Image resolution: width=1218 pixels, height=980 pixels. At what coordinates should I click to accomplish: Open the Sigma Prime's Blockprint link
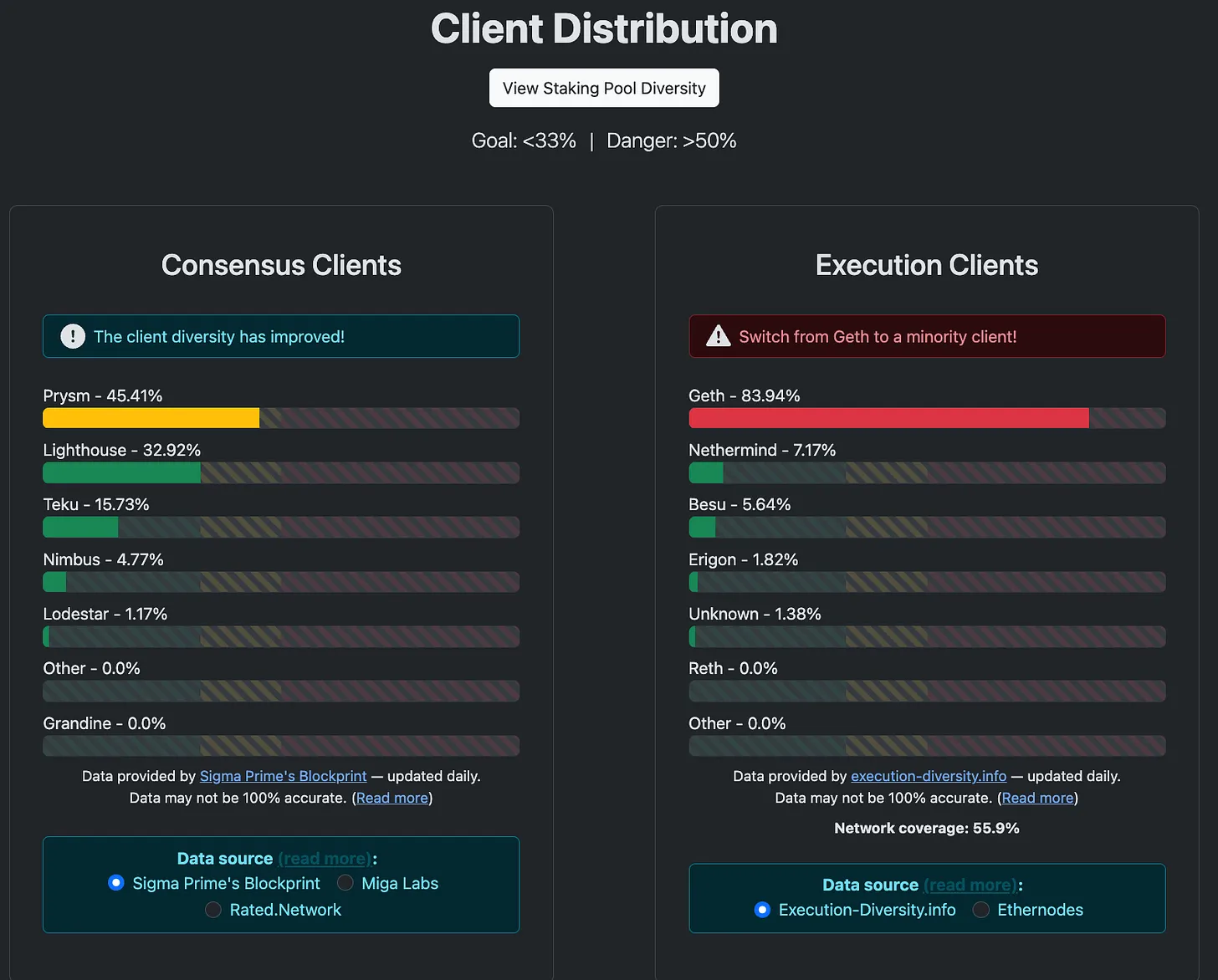coord(283,776)
